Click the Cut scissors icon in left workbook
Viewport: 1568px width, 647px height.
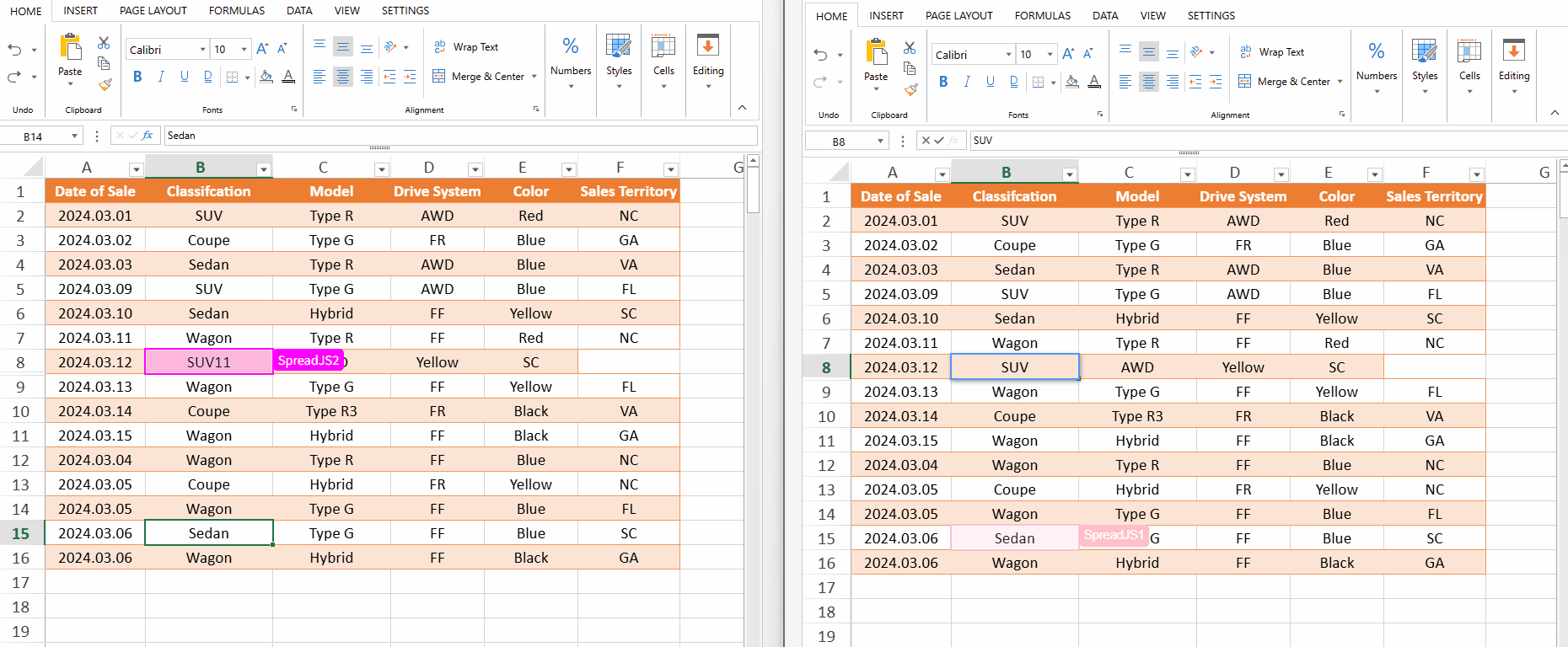[x=104, y=43]
